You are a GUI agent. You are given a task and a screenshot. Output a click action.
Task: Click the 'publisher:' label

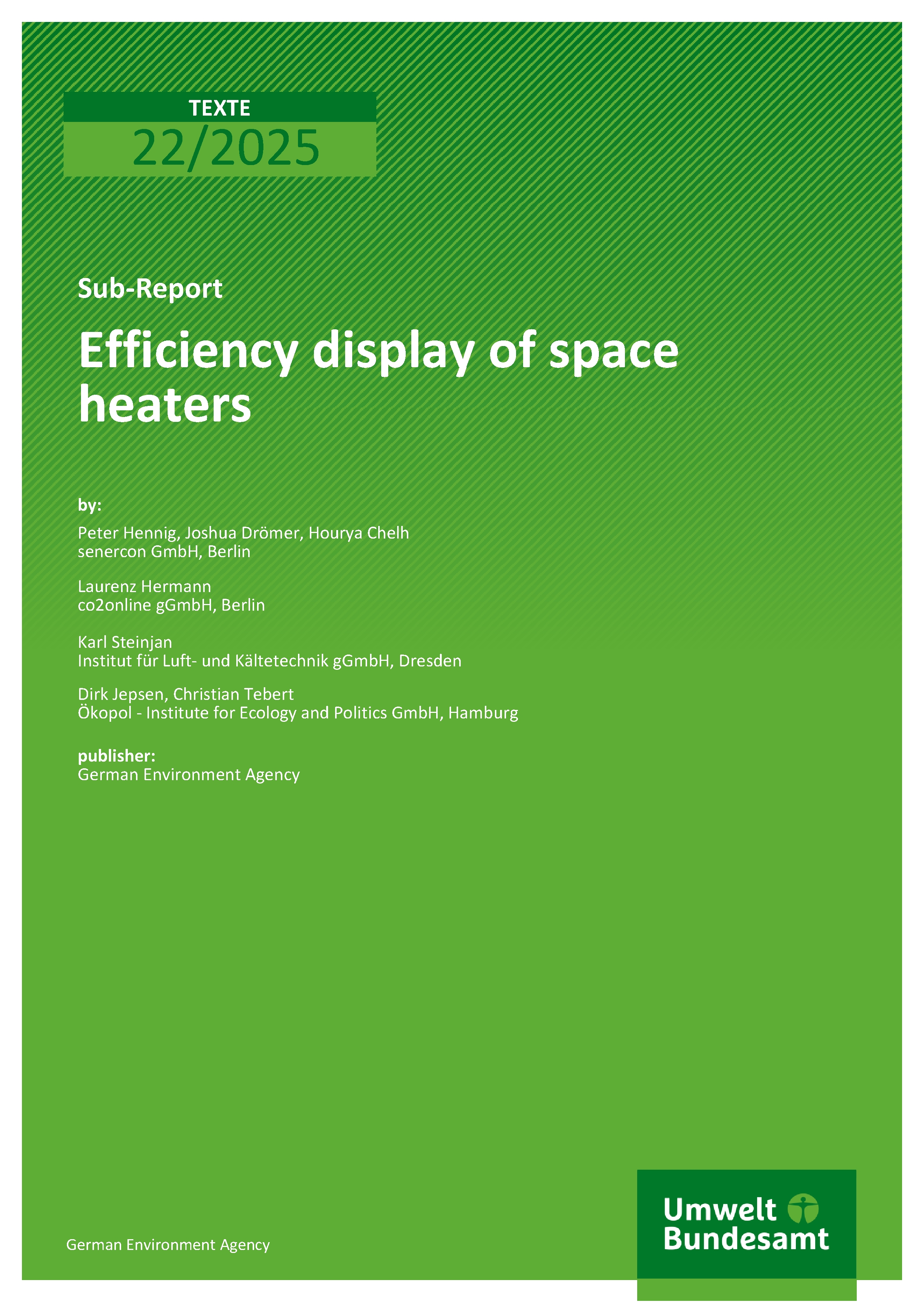pos(116,756)
